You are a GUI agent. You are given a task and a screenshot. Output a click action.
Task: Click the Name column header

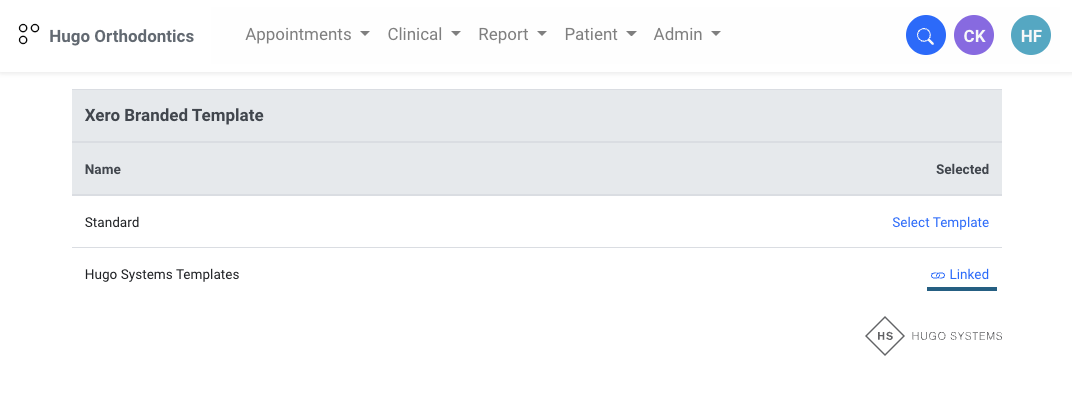[x=103, y=169]
